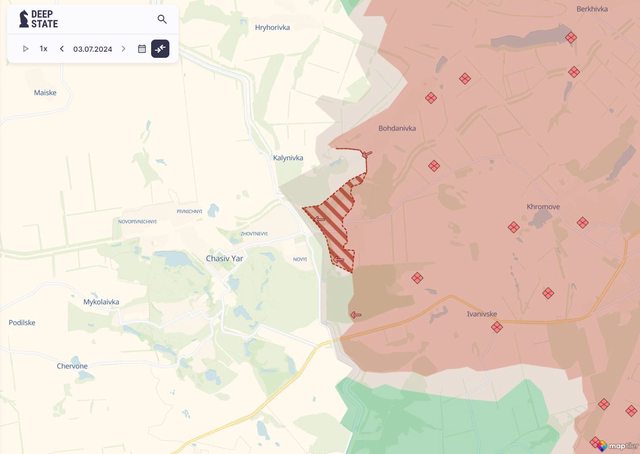
Task: Toggle the dark compare-mode button
Action: tap(160, 49)
